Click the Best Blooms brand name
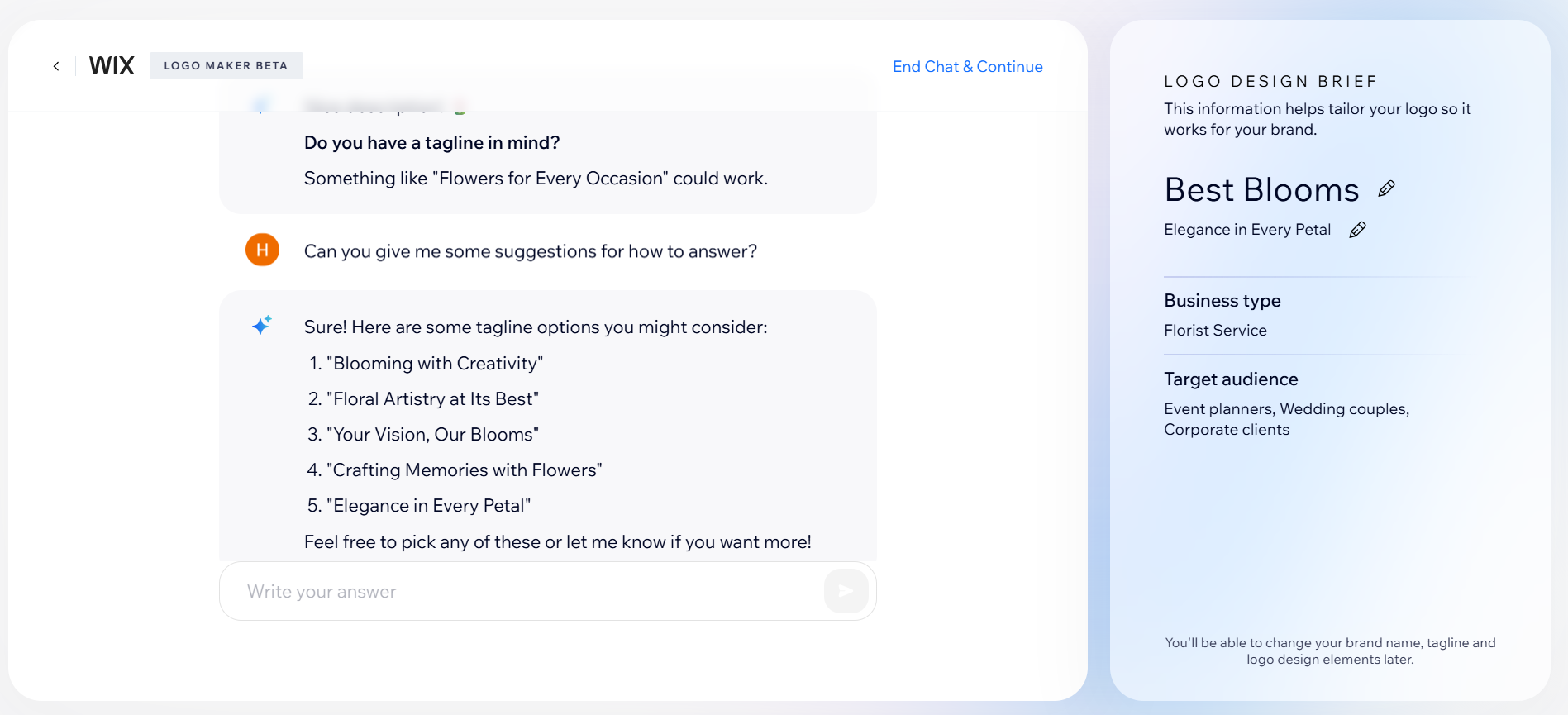Image resolution: width=1568 pixels, height=715 pixels. click(1260, 189)
